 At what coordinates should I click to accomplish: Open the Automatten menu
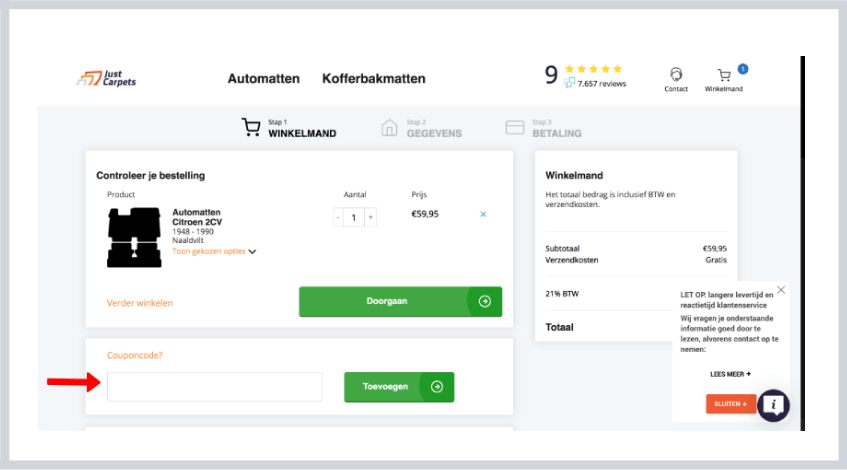[x=264, y=79]
